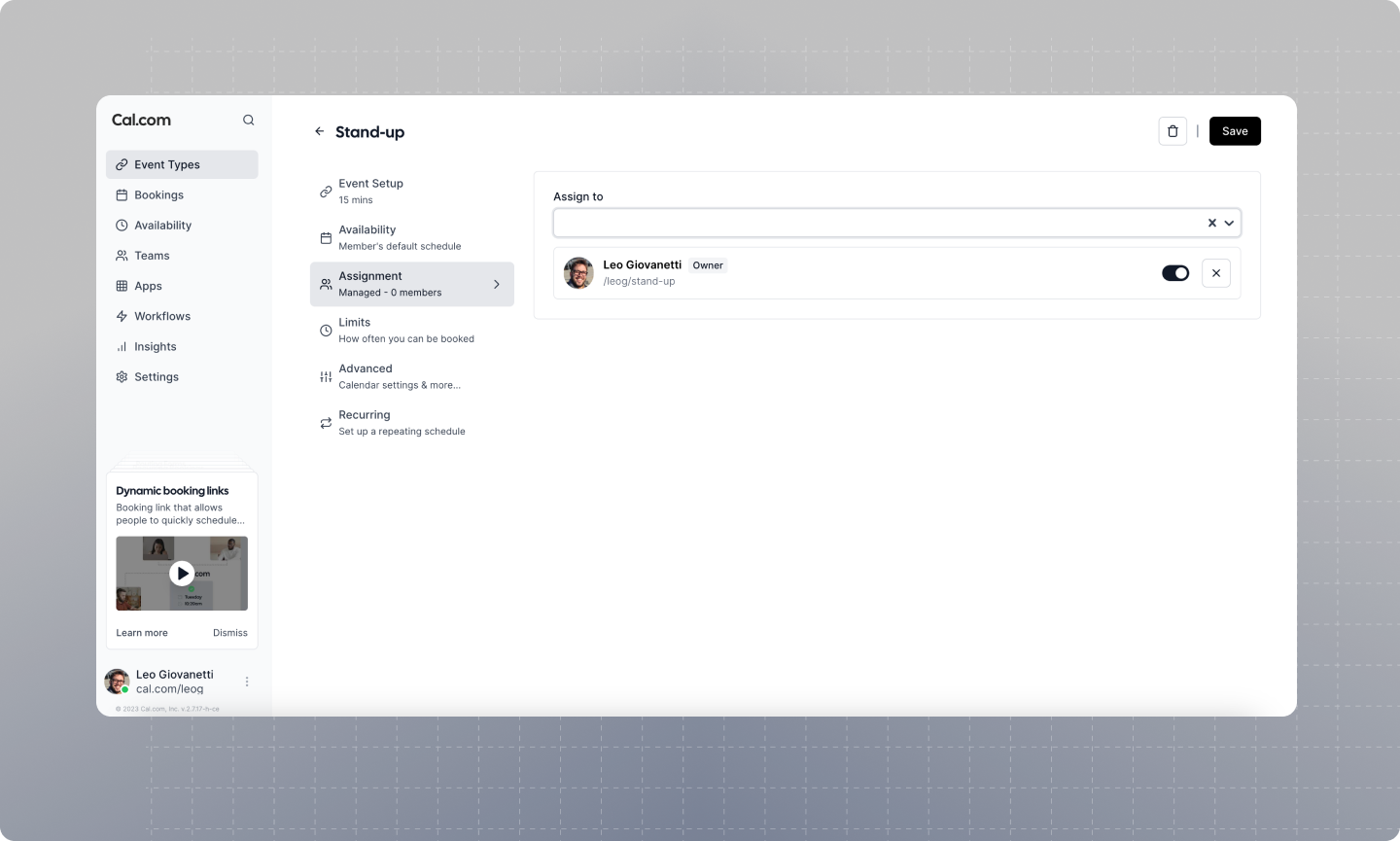Viewport: 1400px width, 841px height.
Task: Delete event with the trash icon
Action: (x=1172, y=131)
